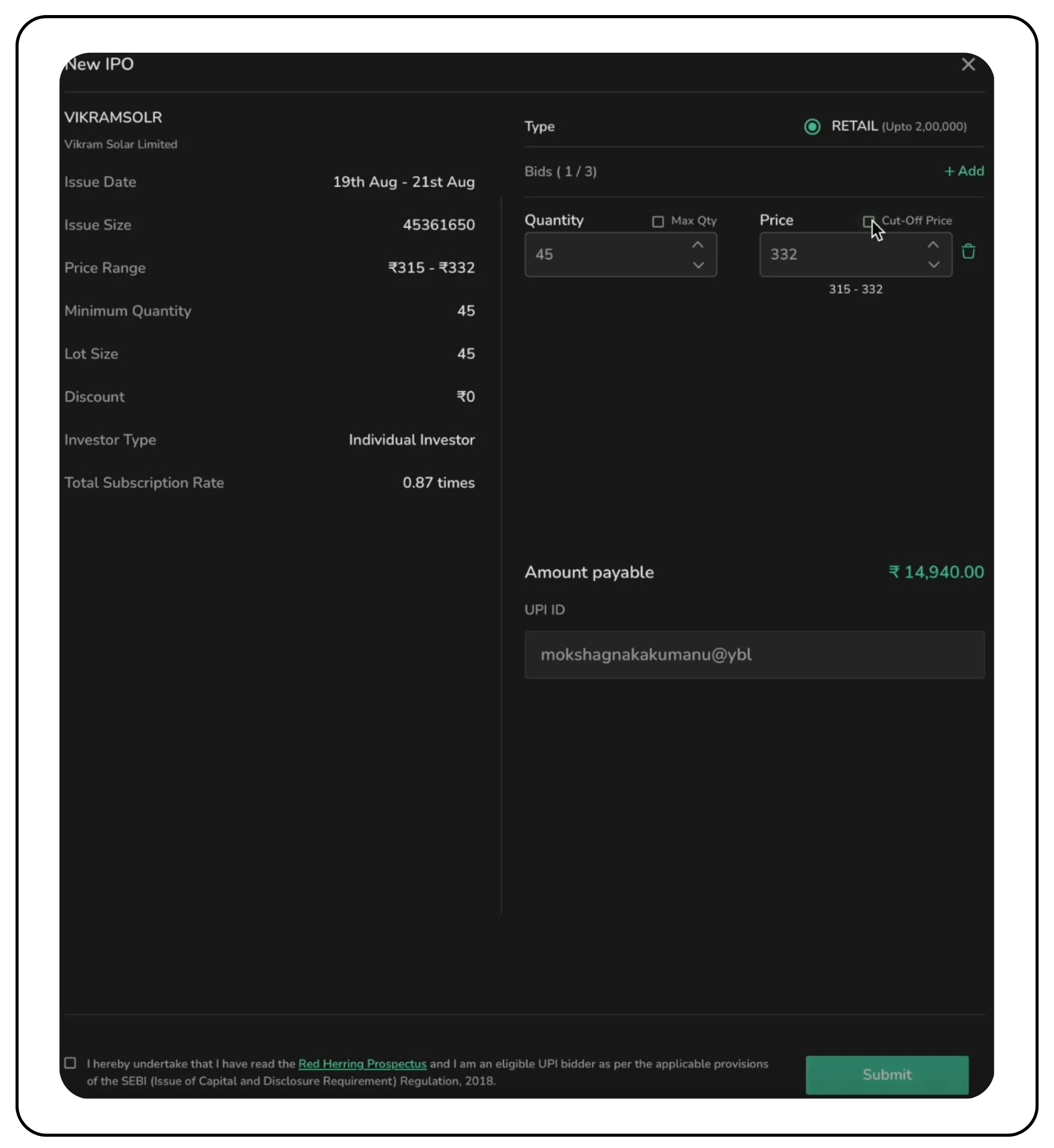Decrement quantity using the down arrow
This screenshot has height=1148, width=1054.
698,265
